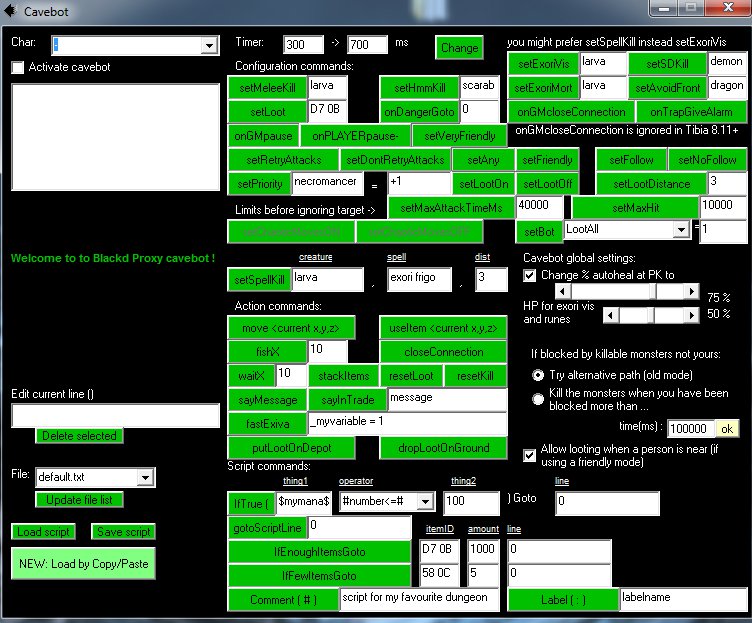Uncheck Allow looting when a person is near
This screenshot has height=623, width=752.
point(529,455)
